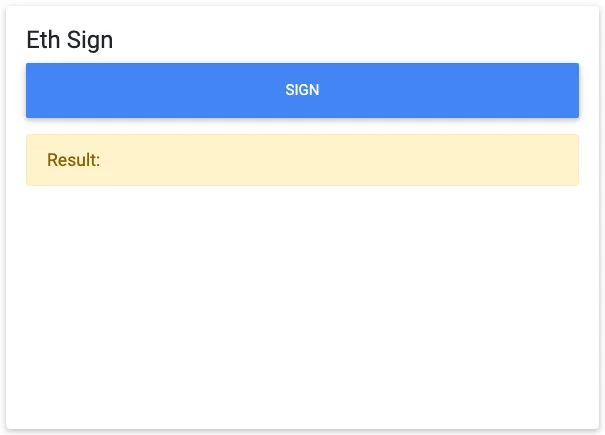Trigger the Eth Sign signing request
Image resolution: width=605 pixels, height=435 pixels.
[302, 90]
